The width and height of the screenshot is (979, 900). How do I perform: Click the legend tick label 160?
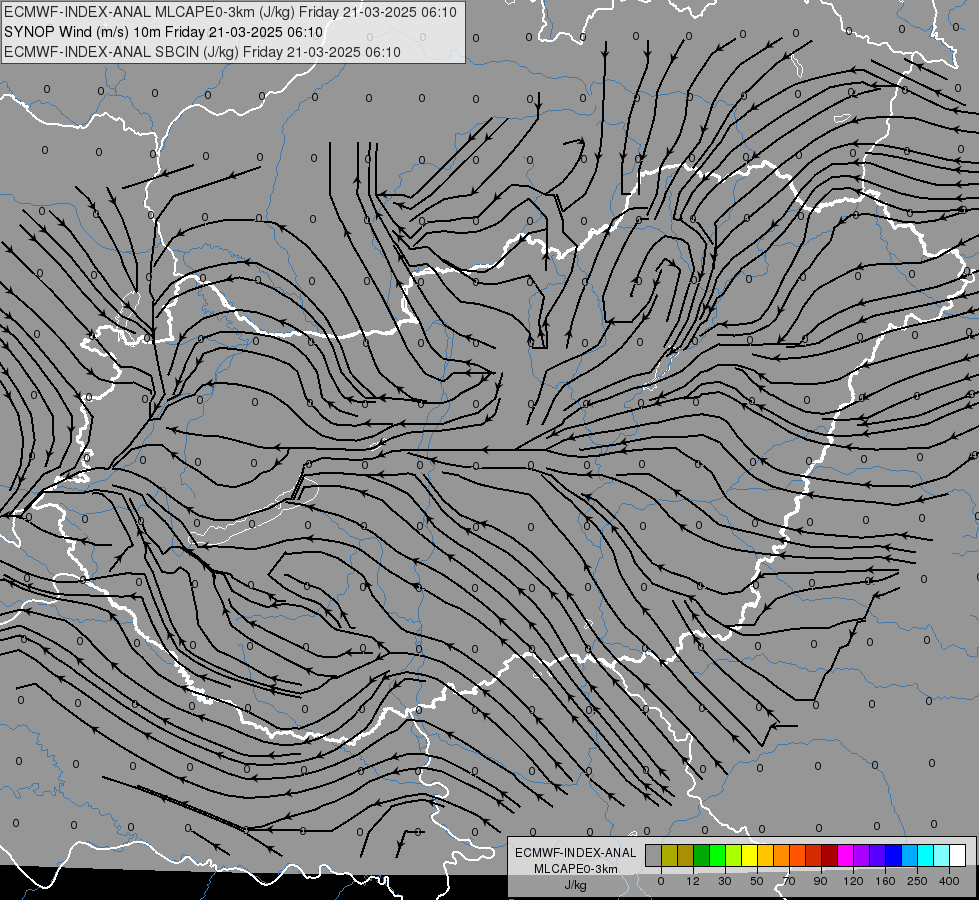885,881
